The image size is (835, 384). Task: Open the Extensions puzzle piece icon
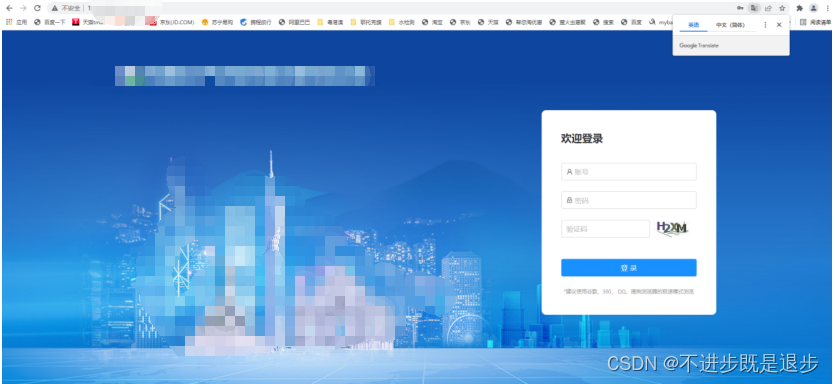tap(799, 8)
